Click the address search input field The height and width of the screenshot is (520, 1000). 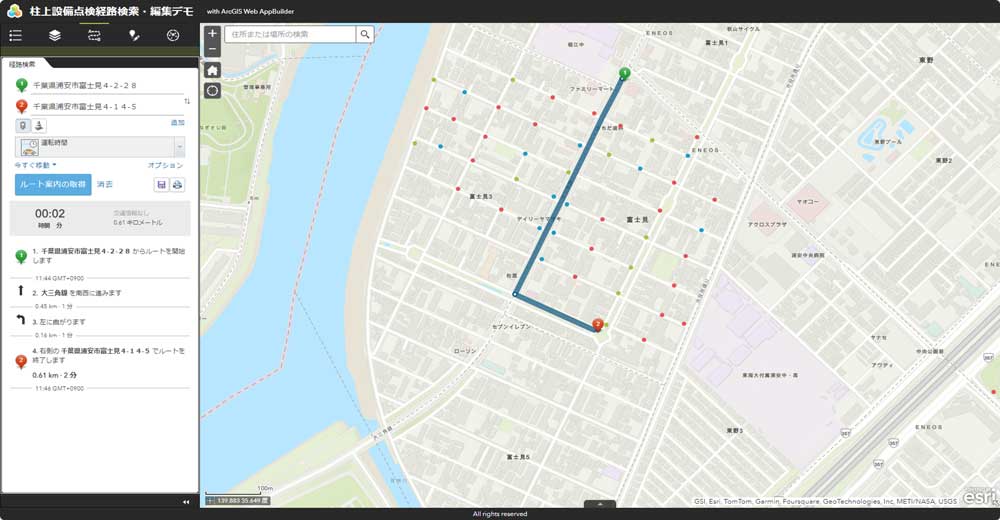point(290,34)
